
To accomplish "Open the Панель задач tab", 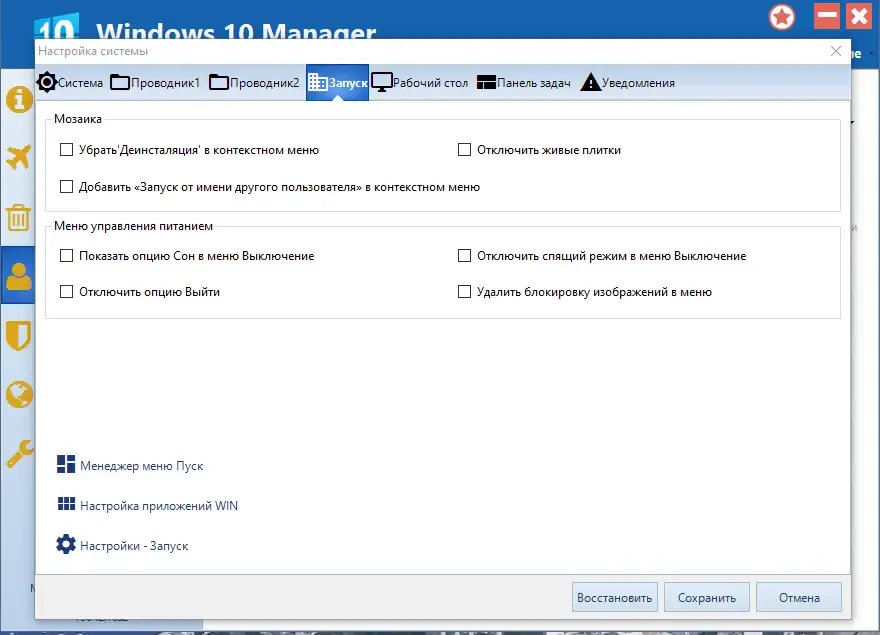I will click(x=524, y=83).
